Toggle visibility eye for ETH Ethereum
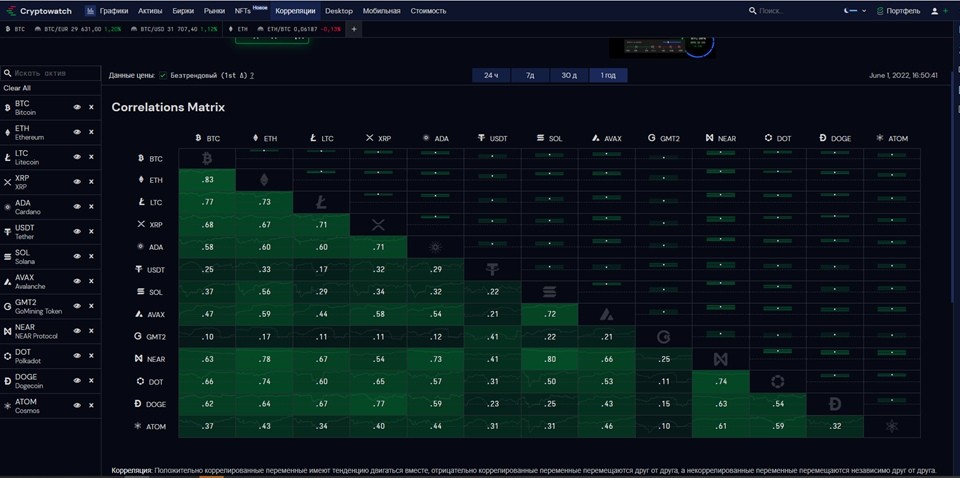960x478 pixels. 77,132
